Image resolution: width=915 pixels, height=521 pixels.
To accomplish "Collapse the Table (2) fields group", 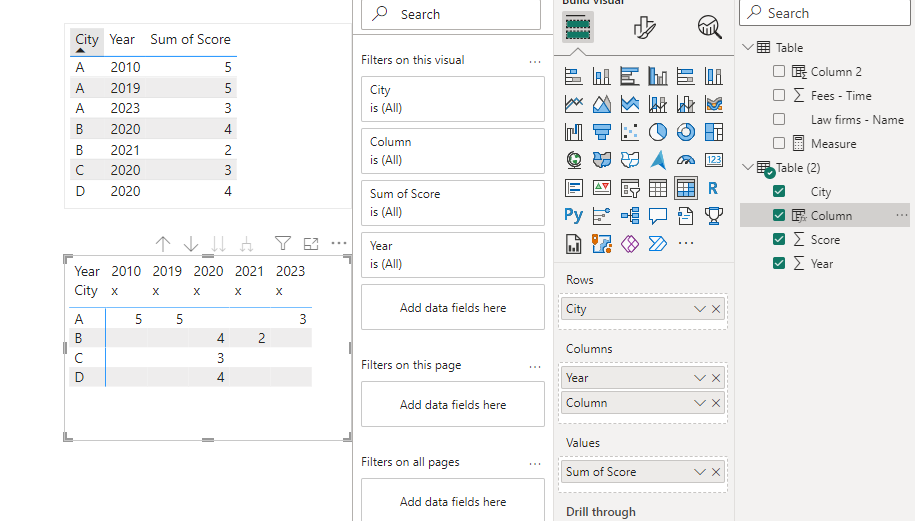I will pos(748,167).
